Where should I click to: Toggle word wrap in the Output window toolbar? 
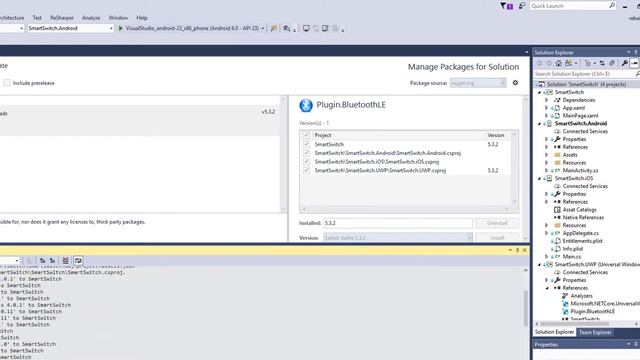coord(78,260)
